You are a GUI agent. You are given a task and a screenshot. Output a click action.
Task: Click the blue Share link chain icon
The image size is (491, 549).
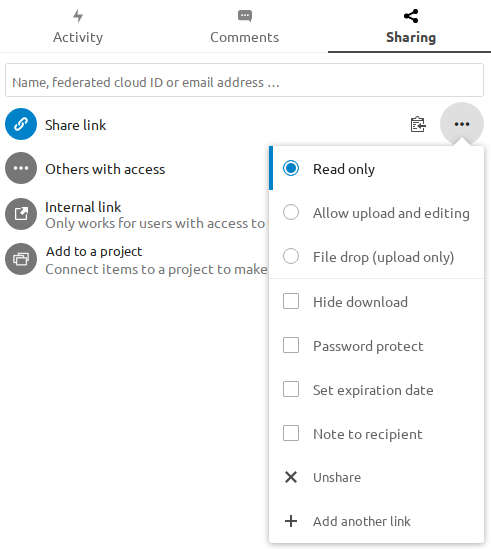pos(21,124)
